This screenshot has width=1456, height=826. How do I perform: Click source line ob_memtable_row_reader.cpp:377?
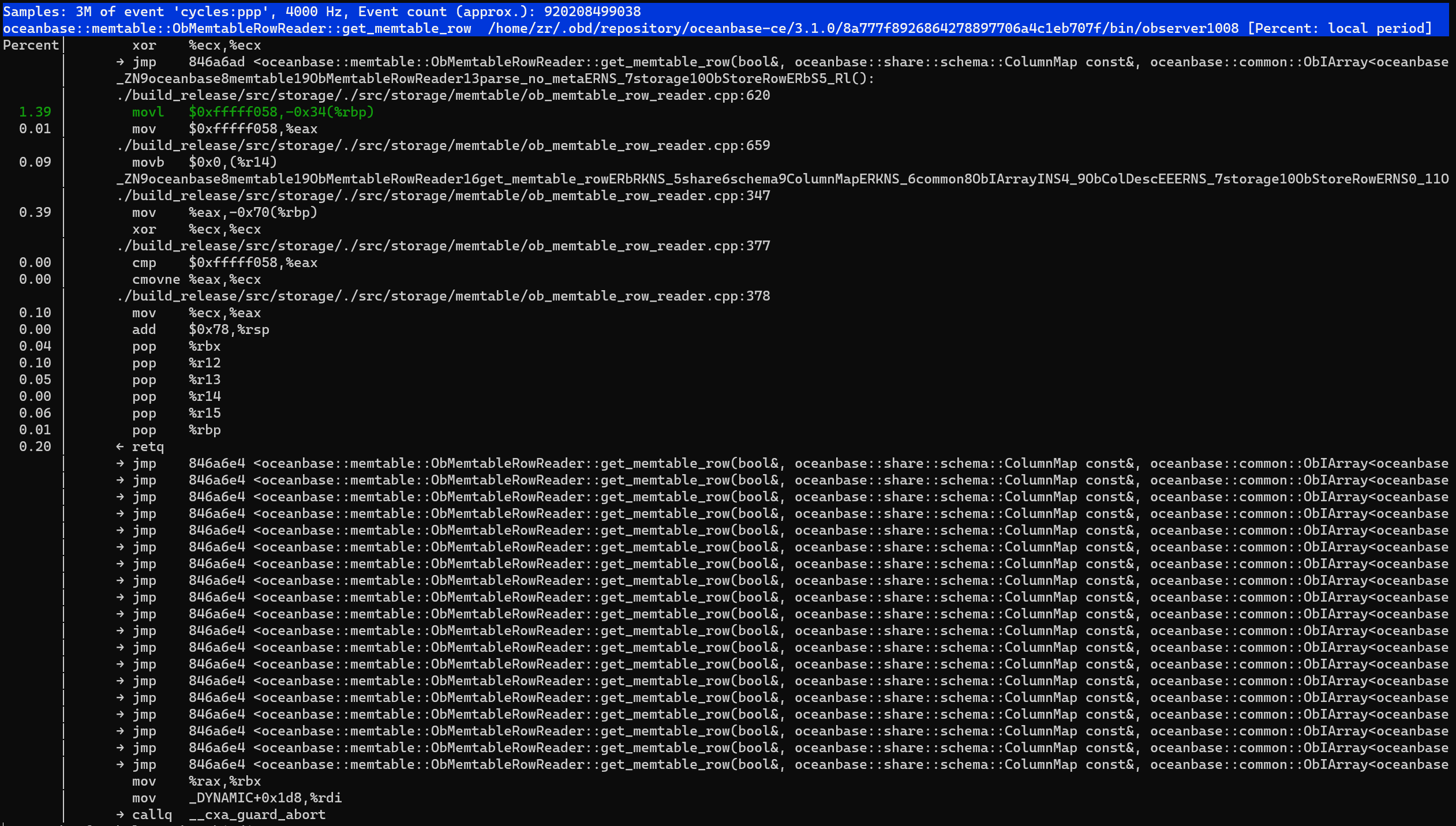443,246
